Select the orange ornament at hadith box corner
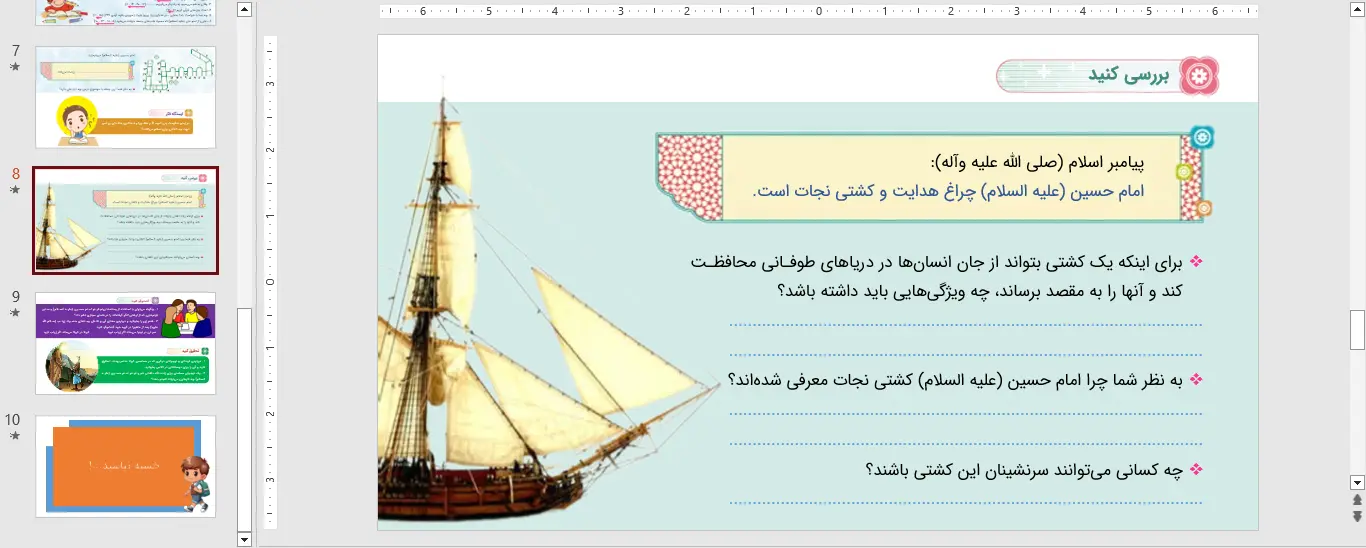 1204,208
